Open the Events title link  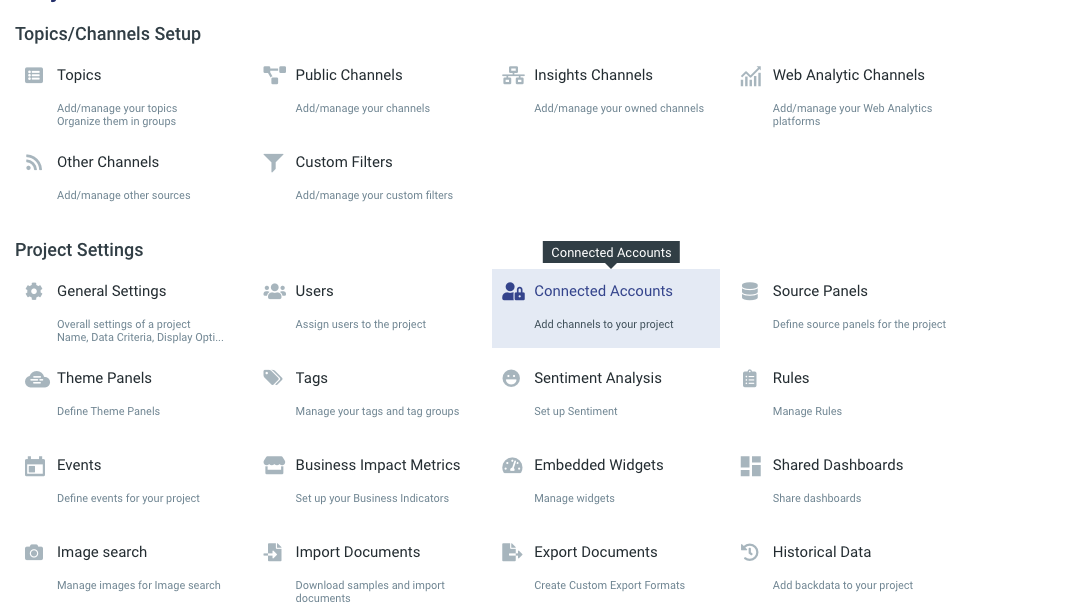coord(79,465)
